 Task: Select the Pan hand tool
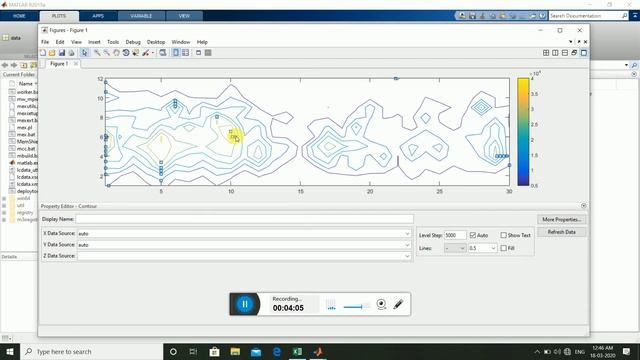point(116,53)
